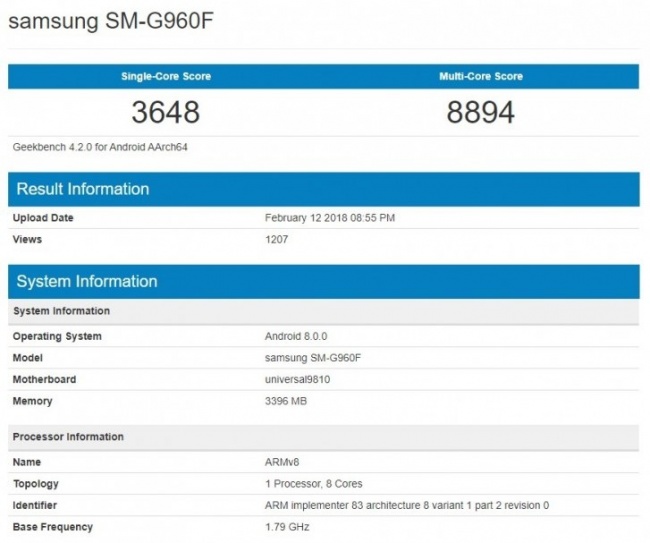Click the 'Topology' label
650x543 pixels.
tap(36, 484)
